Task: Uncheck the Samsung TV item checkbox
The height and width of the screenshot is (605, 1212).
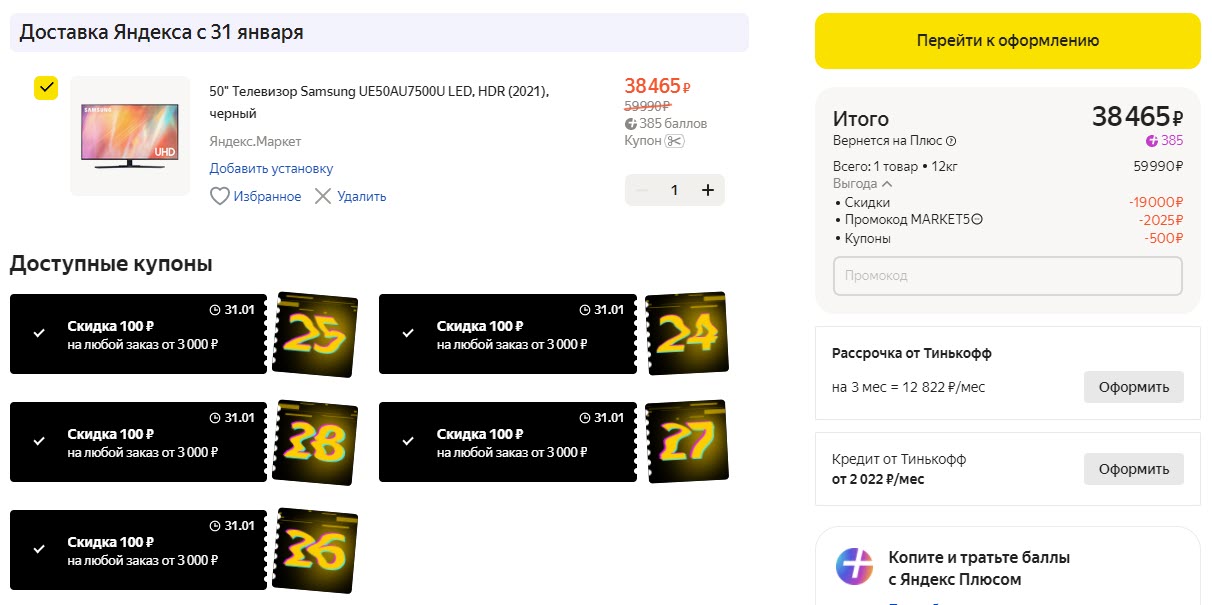Action: pos(46,88)
